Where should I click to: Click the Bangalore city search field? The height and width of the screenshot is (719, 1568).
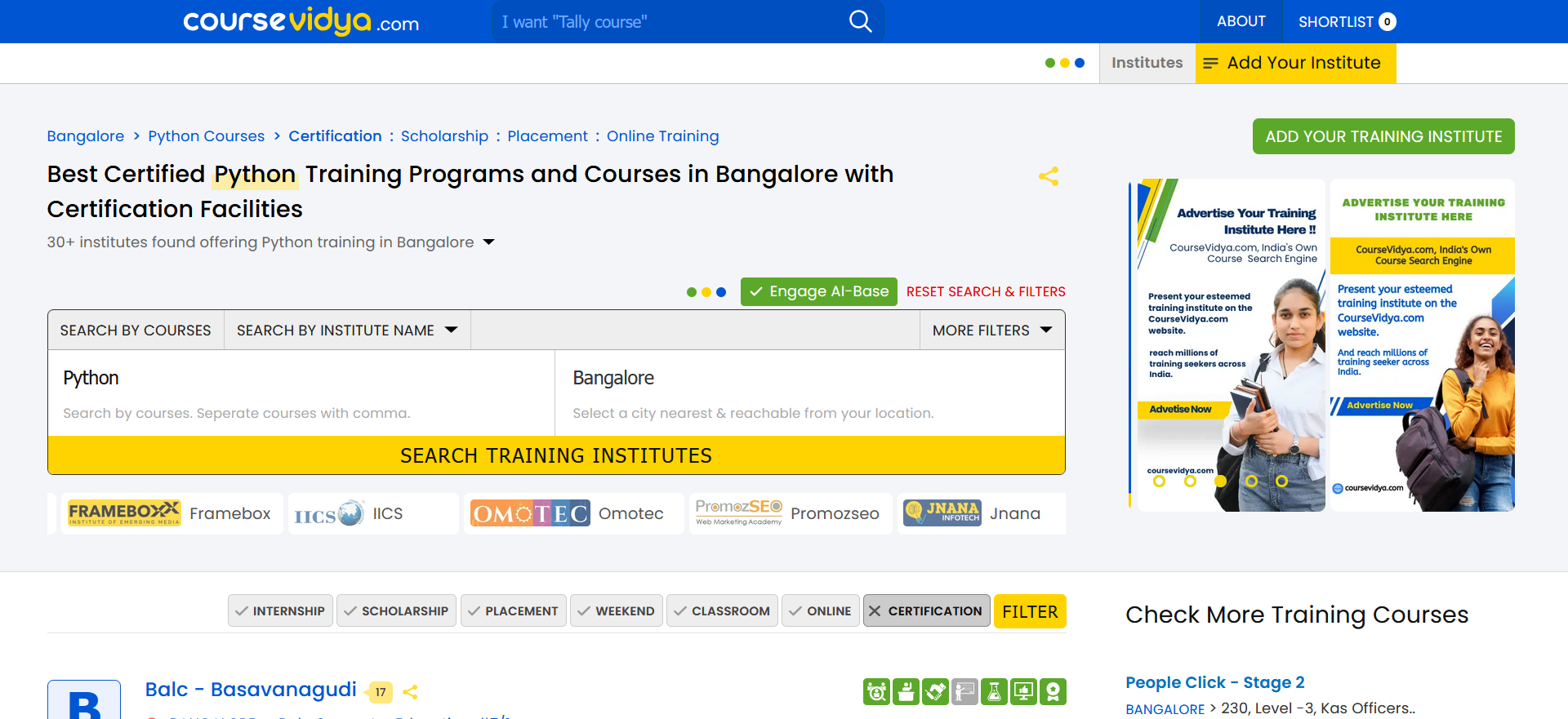[809, 393]
